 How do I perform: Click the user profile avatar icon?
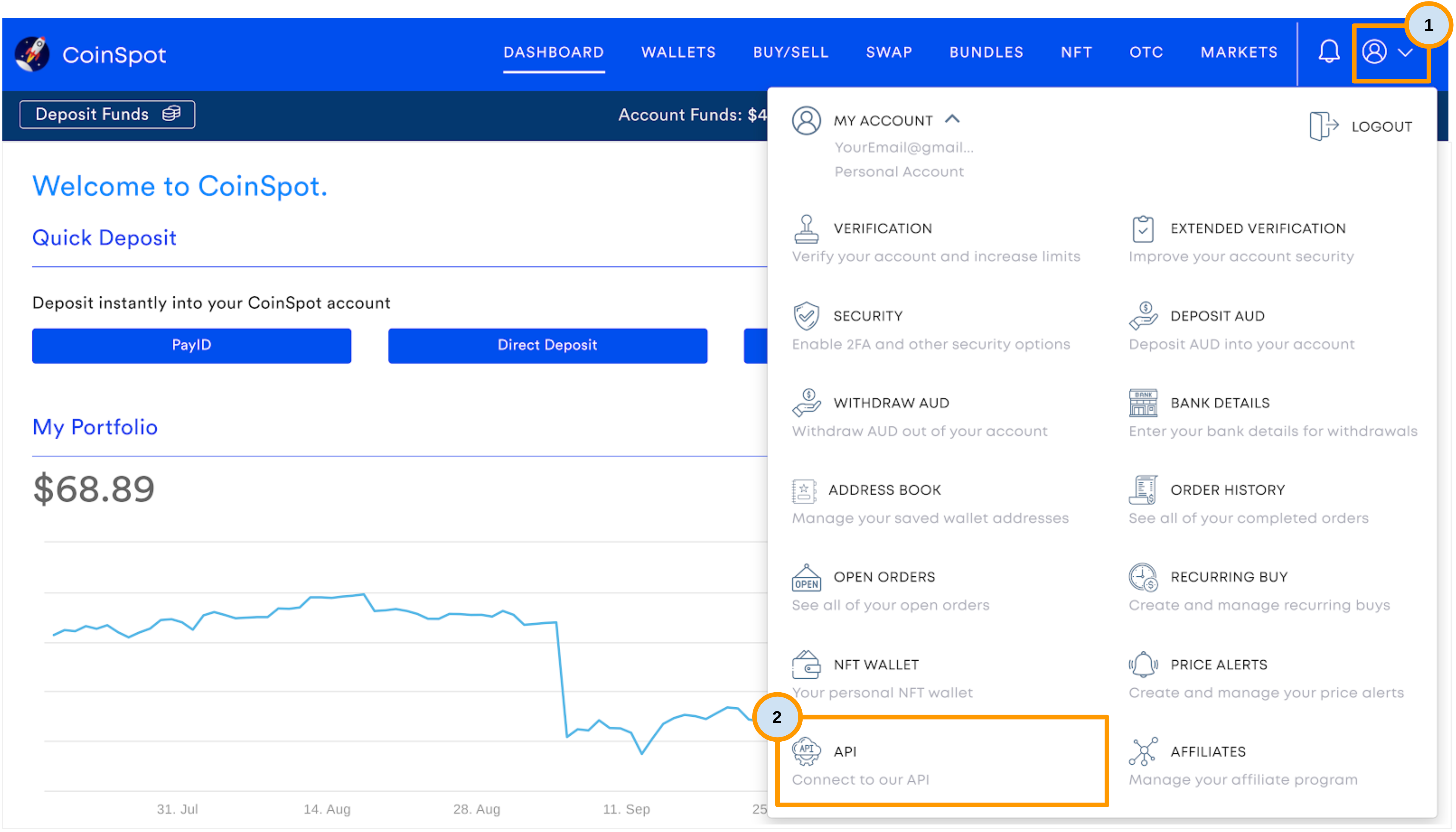[1375, 52]
